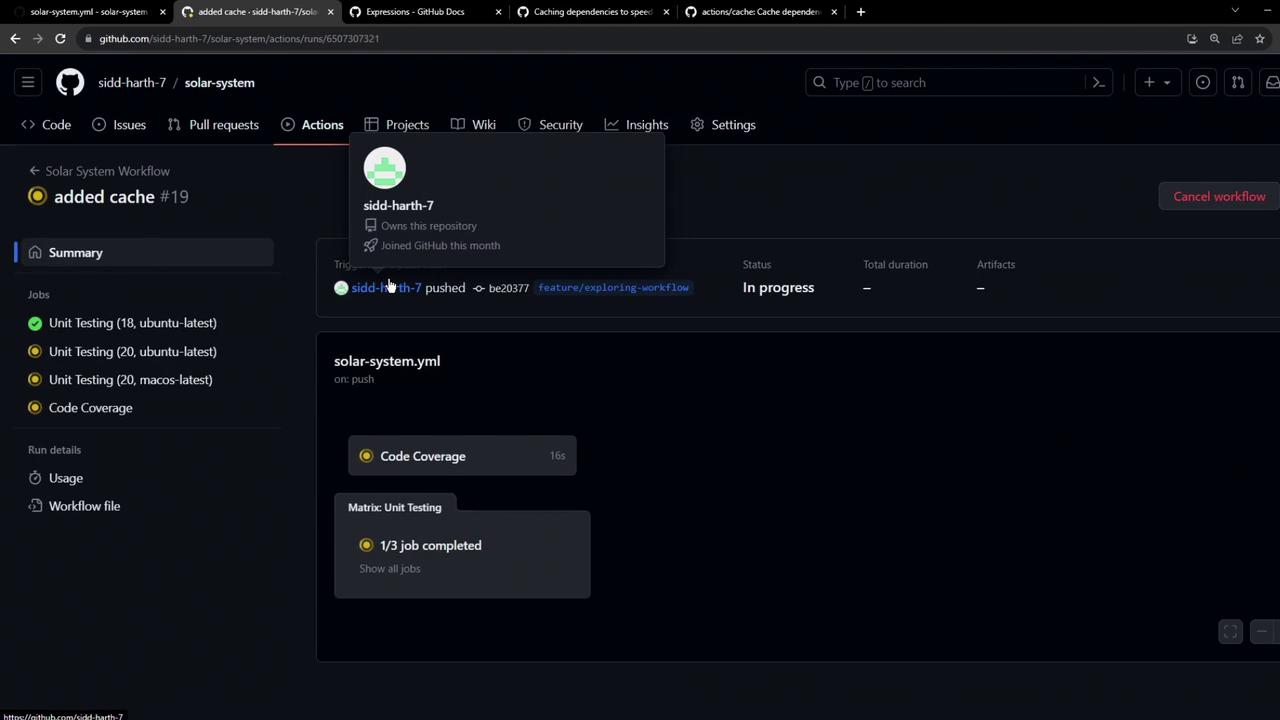Image resolution: width=1280 pixels, height=720 pixels.
Task: Open the Unit Testing (18, ubuntu-latest) job
Action: 133,323
